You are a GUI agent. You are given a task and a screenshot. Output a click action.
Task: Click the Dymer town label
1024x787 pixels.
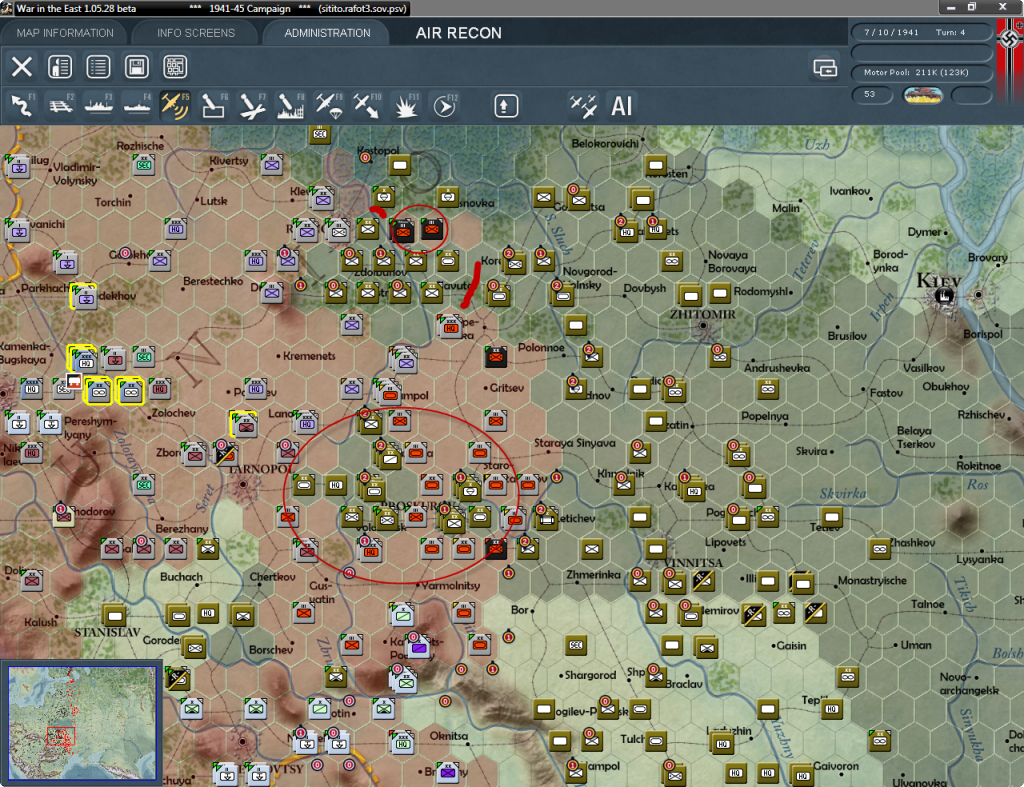pos(924,232)
